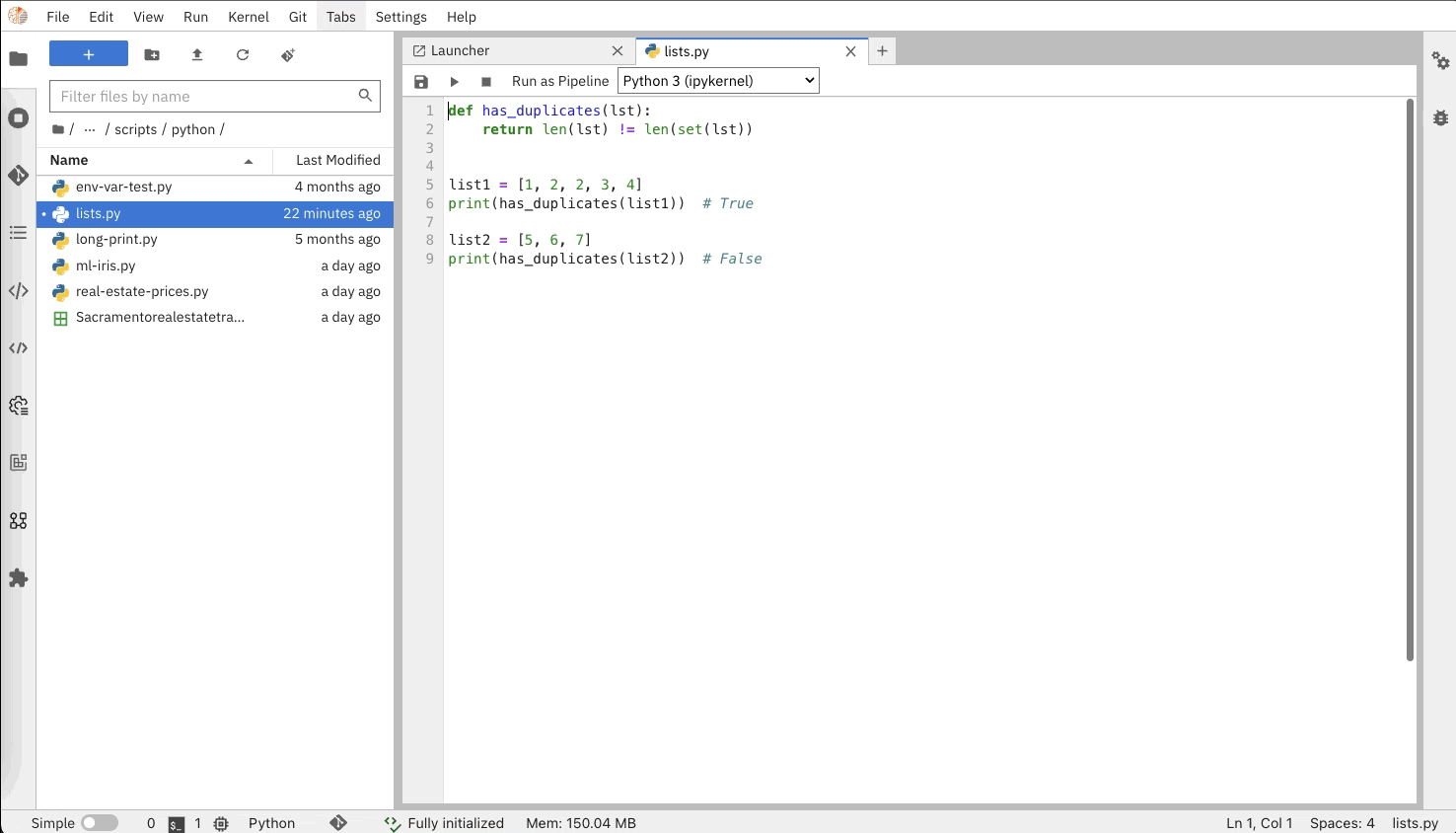Open the Table of Contents panel

18,233
